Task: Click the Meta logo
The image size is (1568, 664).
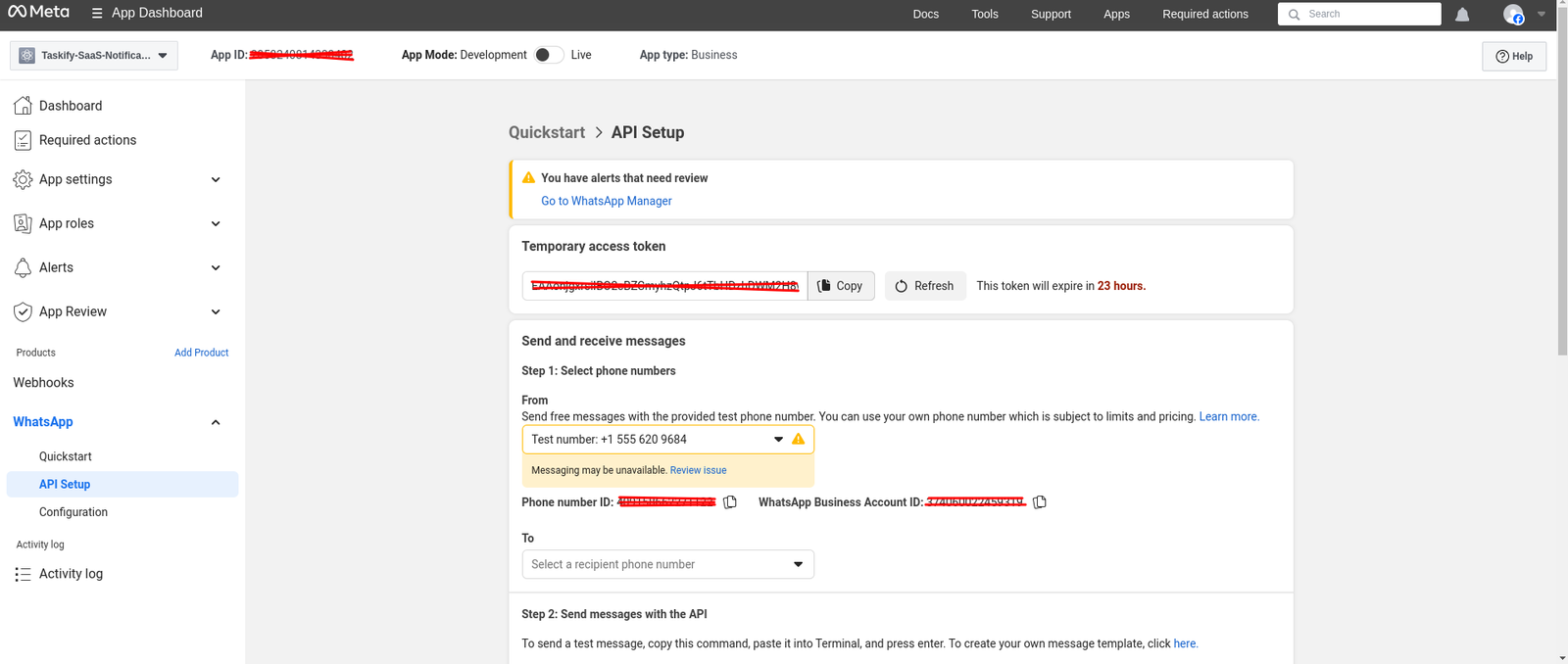Action: click(39, 13)
